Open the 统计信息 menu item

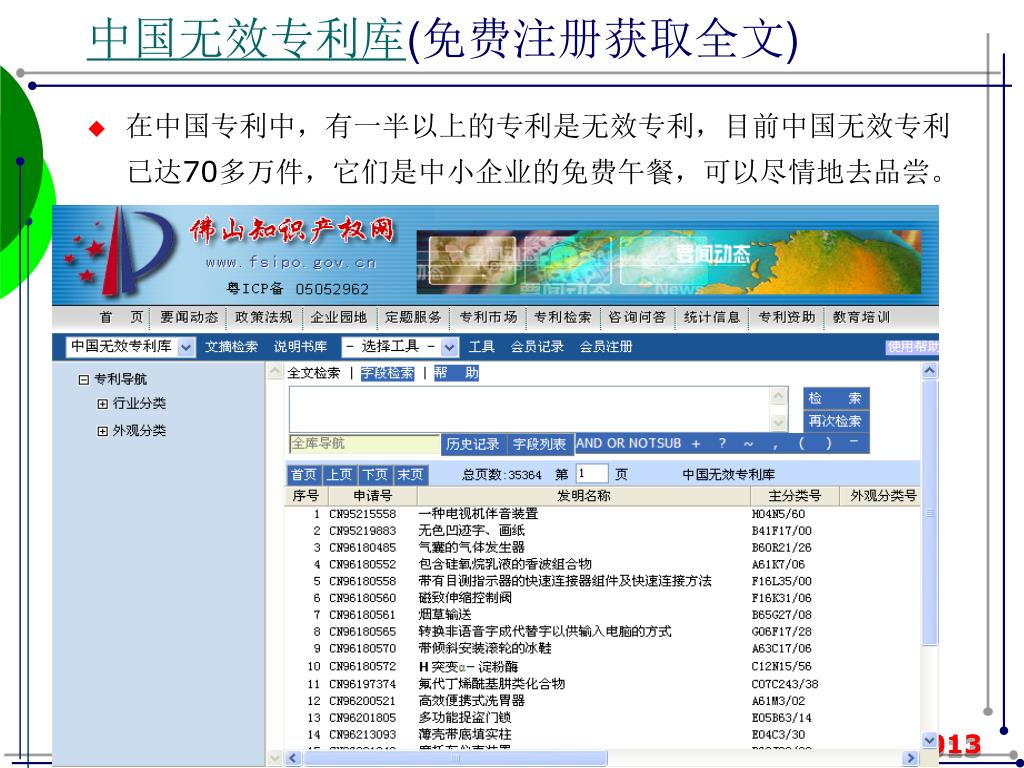(x=712, y=317)
